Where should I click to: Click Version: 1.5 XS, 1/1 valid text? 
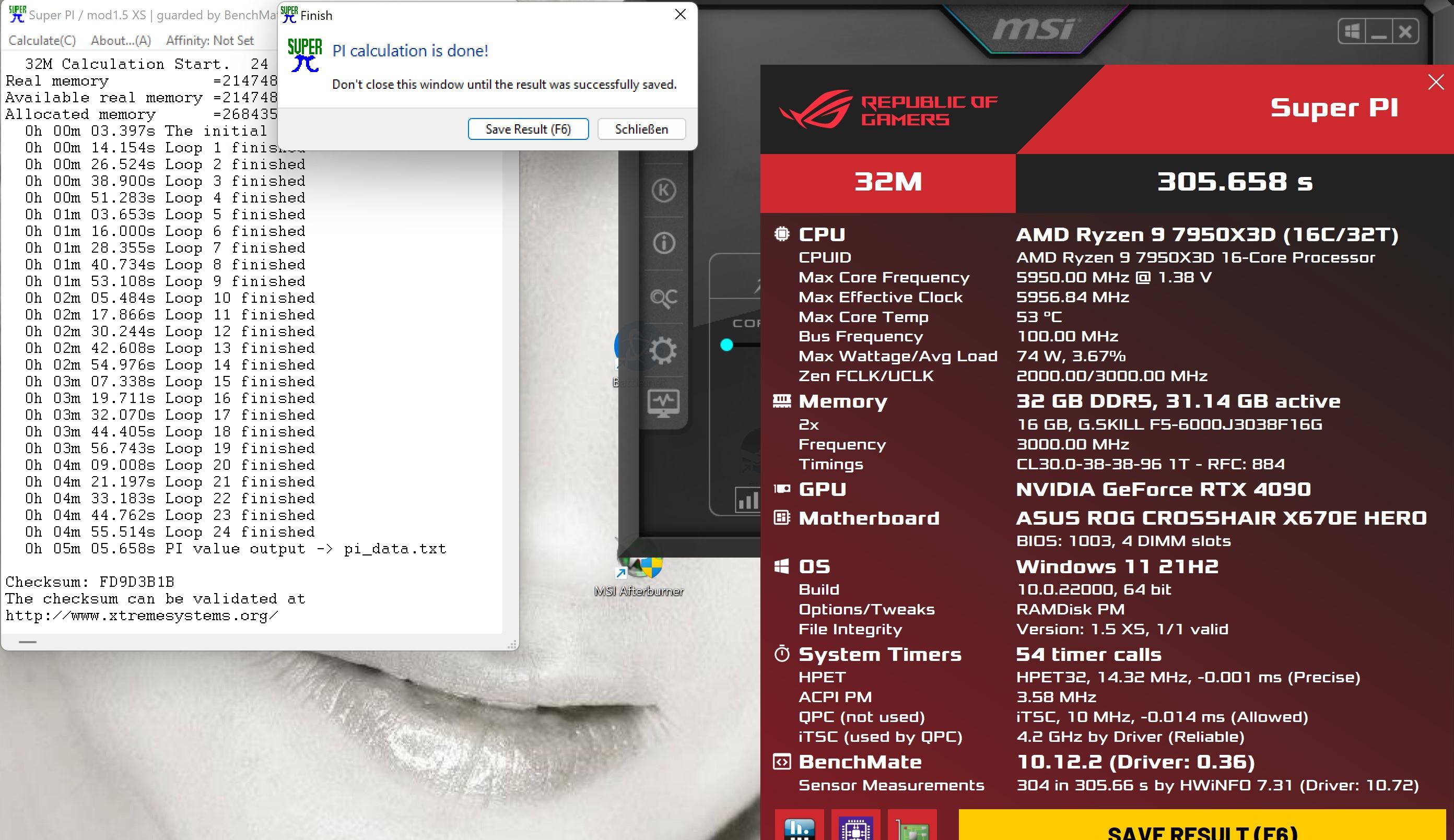pyautogui.click(x=1122, y=630)
